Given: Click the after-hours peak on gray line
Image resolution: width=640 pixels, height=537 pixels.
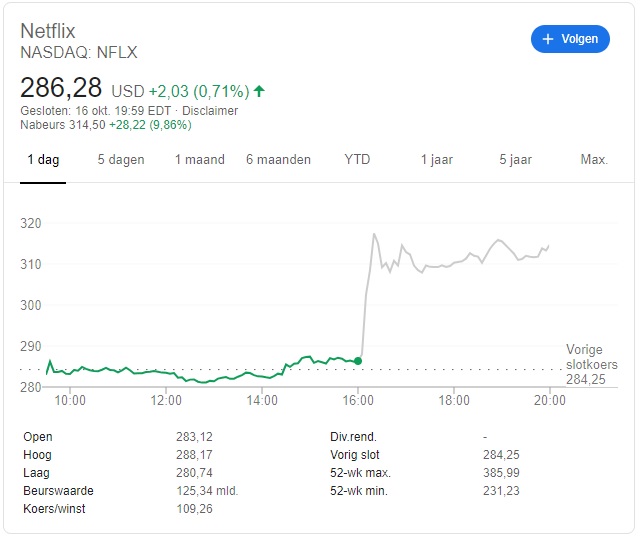Looking at the screenshot, I should [x=374, y=234].
